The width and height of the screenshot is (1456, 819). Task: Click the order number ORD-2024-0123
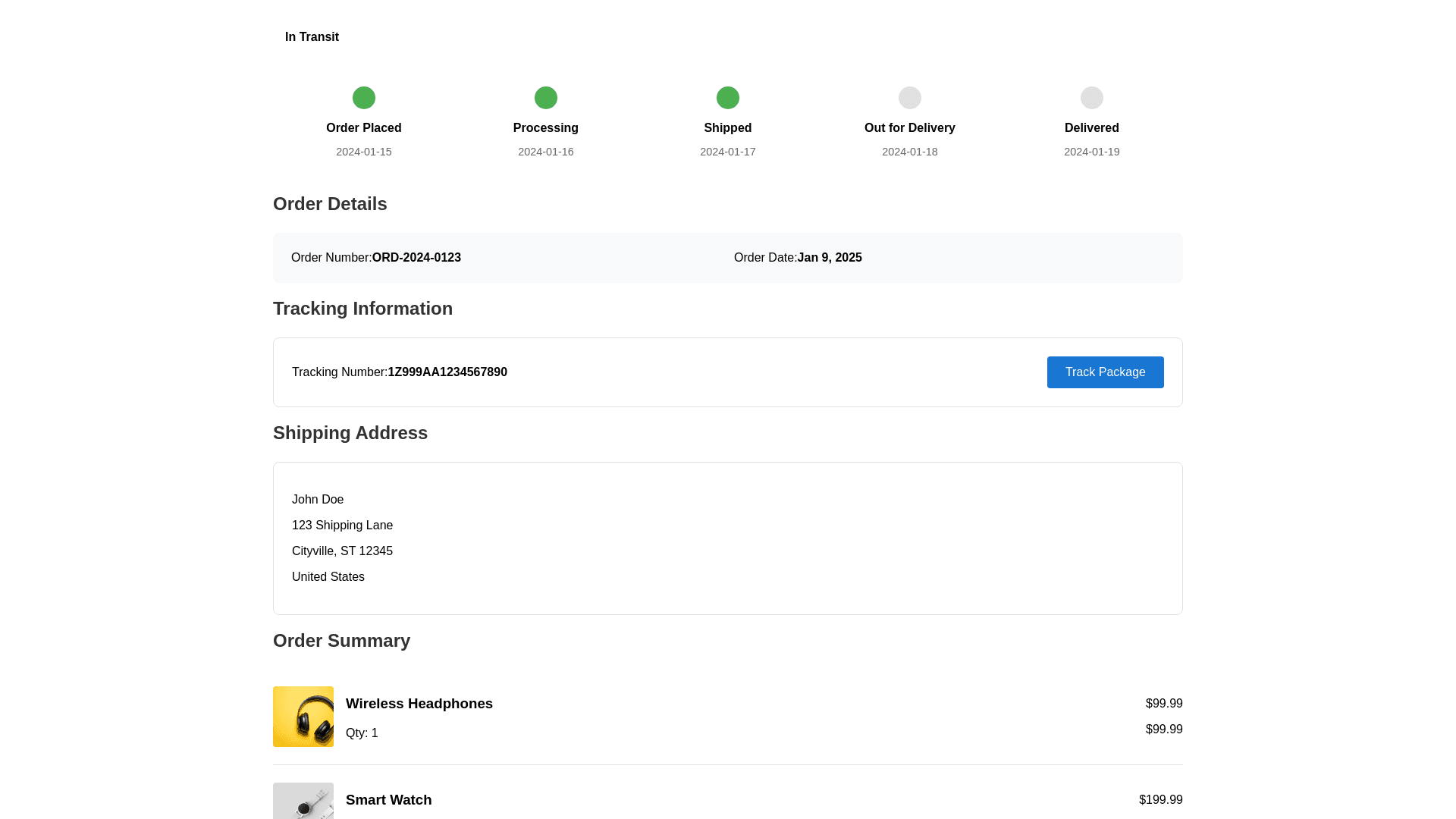pyautogui.click(x=416, y=258)
